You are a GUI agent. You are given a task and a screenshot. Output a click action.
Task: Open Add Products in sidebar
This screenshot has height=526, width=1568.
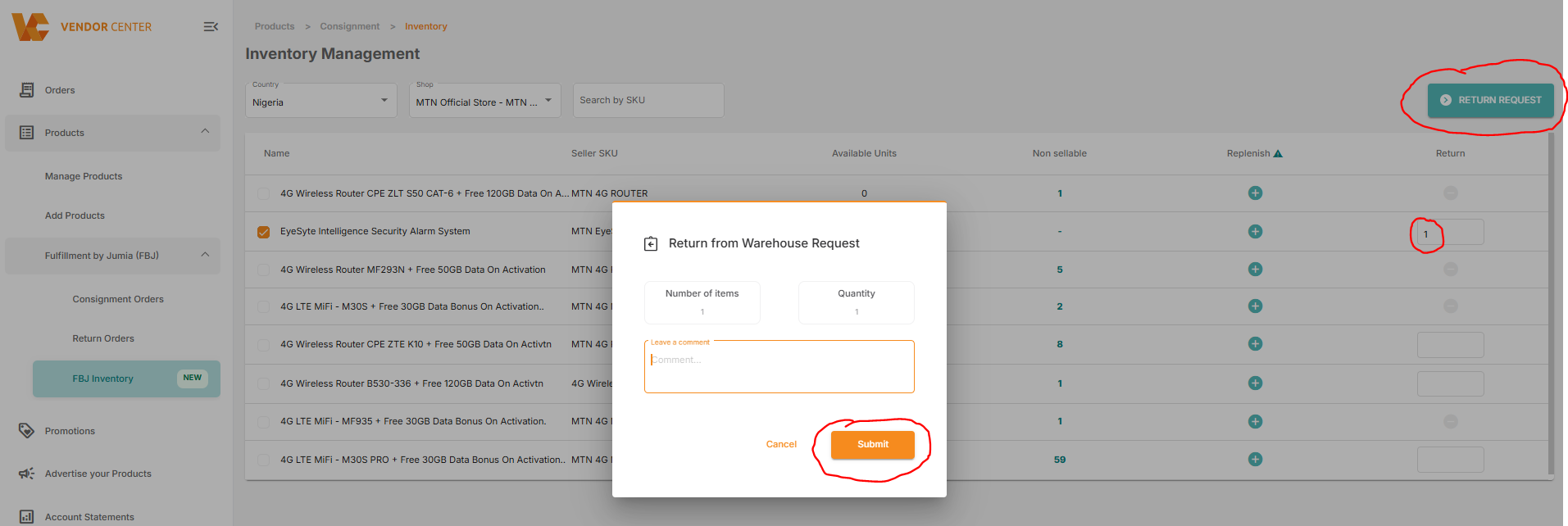75,215
